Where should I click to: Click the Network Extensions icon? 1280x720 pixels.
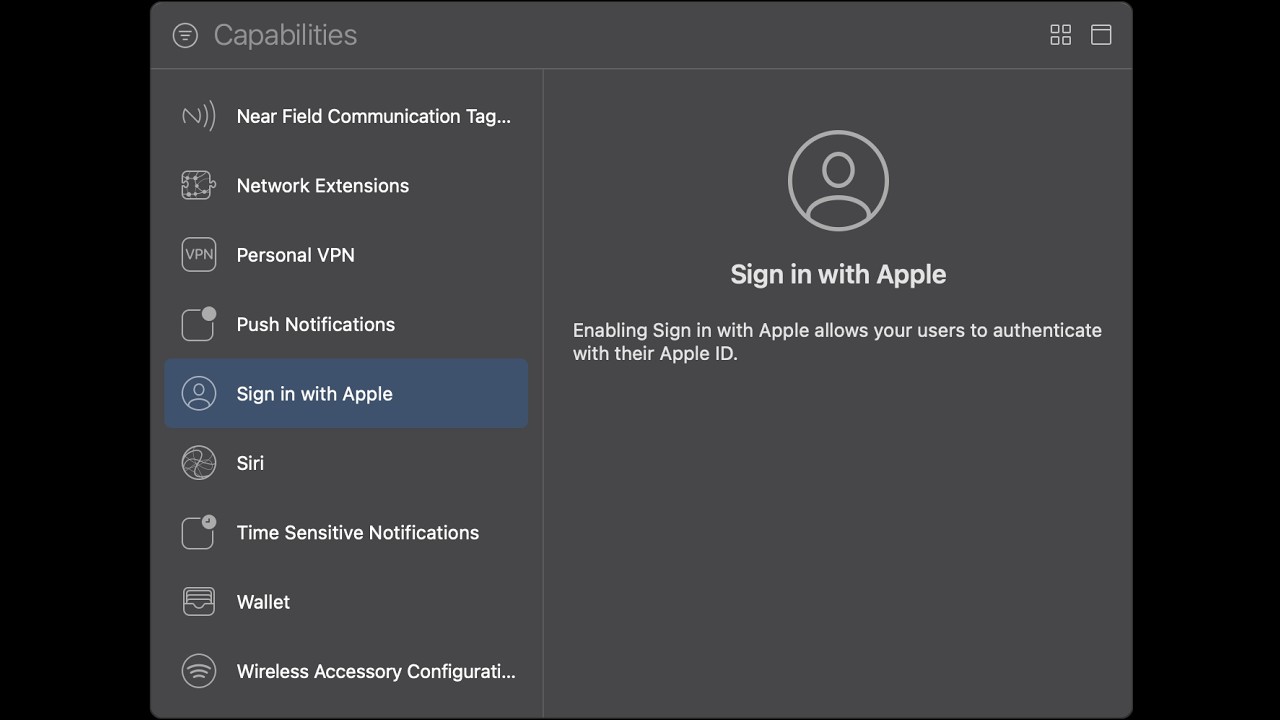[198, 185]
